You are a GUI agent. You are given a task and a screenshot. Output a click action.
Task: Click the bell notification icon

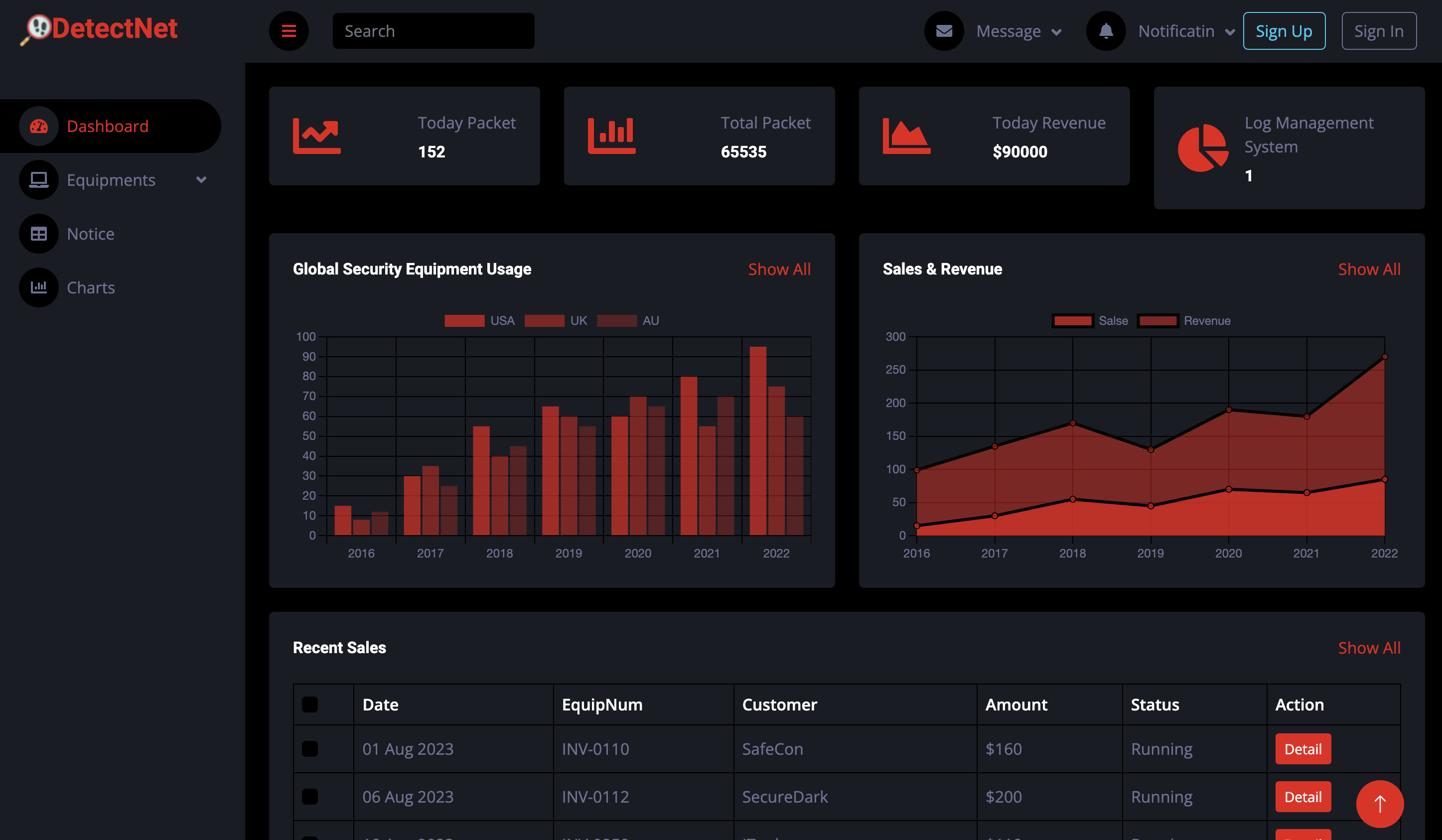click(x=1106, y=31)
